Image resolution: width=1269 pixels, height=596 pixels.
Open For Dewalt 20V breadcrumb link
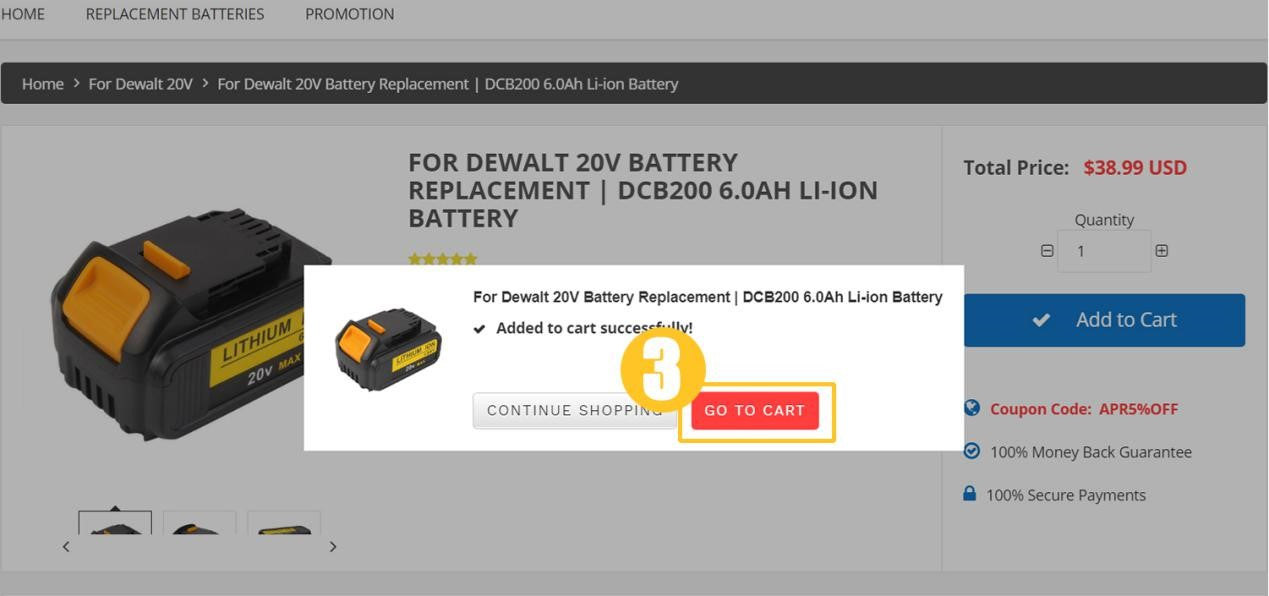(140, 84)
